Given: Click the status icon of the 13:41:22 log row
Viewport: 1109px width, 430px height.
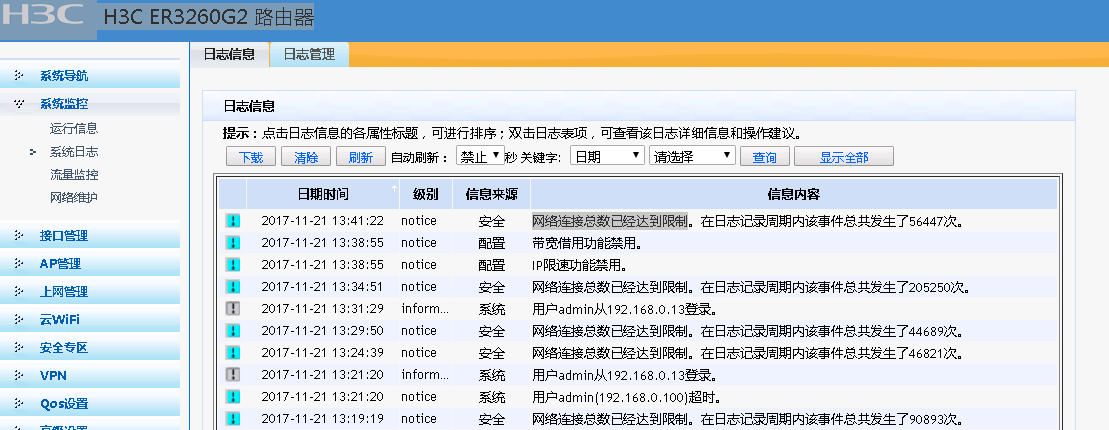Looking at the screenshot, I should click(x=233, y=221).
